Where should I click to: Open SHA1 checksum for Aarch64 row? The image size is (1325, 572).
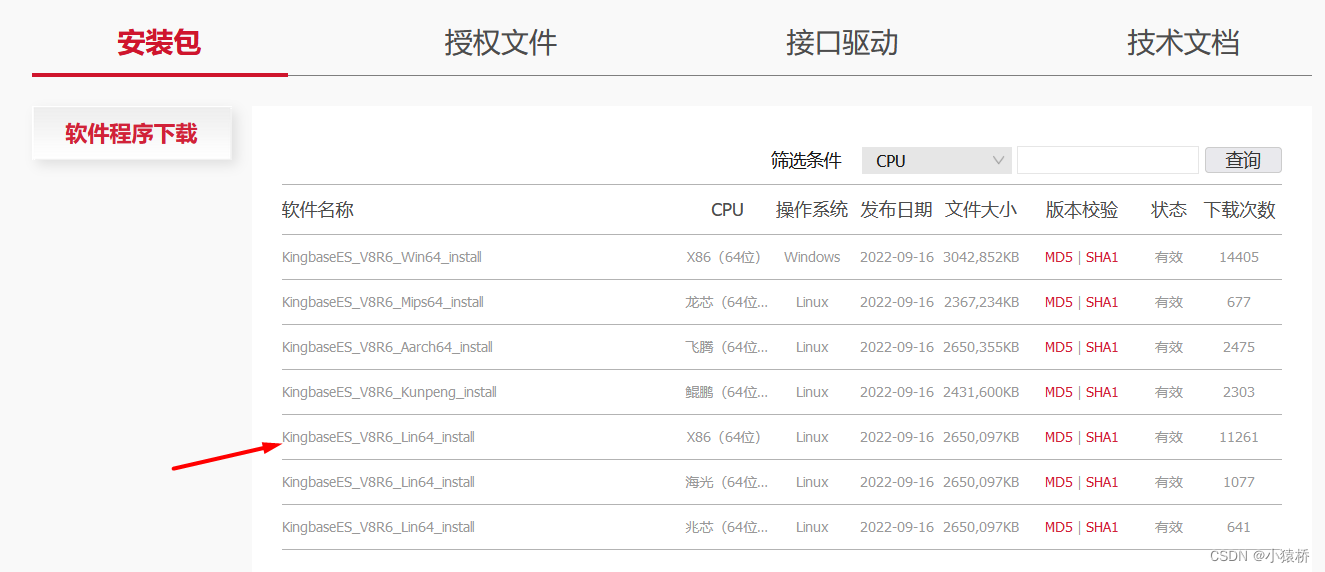pos(1102,347)
